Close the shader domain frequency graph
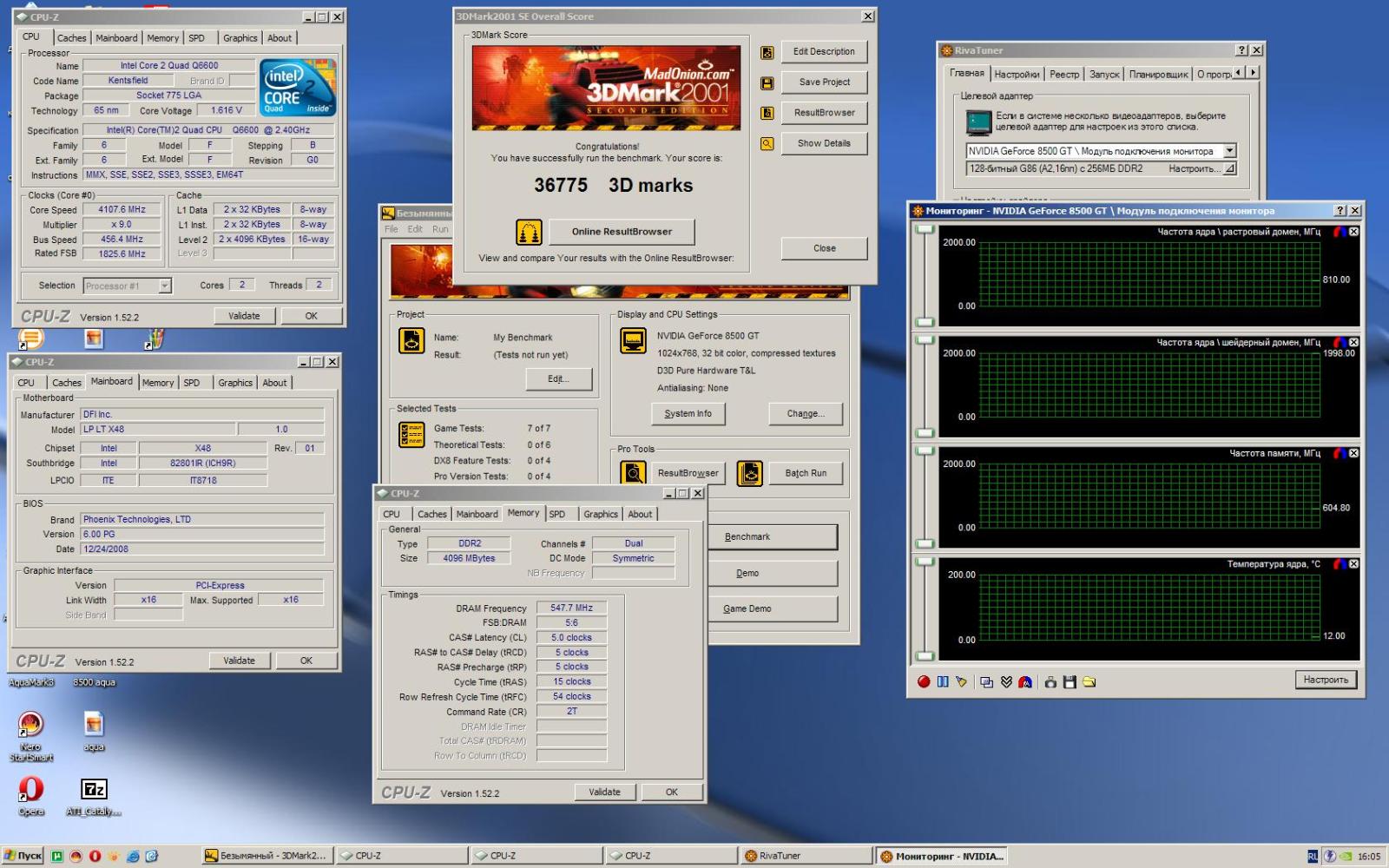Image resolution: width=1389 pixels, height=868 pixels. [x=1353, y=343]
